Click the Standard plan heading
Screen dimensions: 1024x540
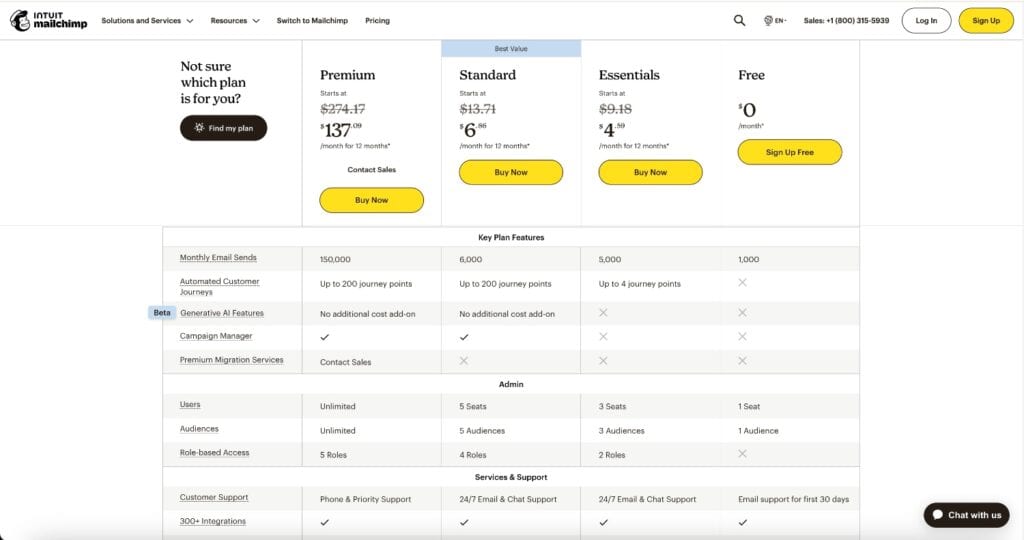[x=487, y=75]
